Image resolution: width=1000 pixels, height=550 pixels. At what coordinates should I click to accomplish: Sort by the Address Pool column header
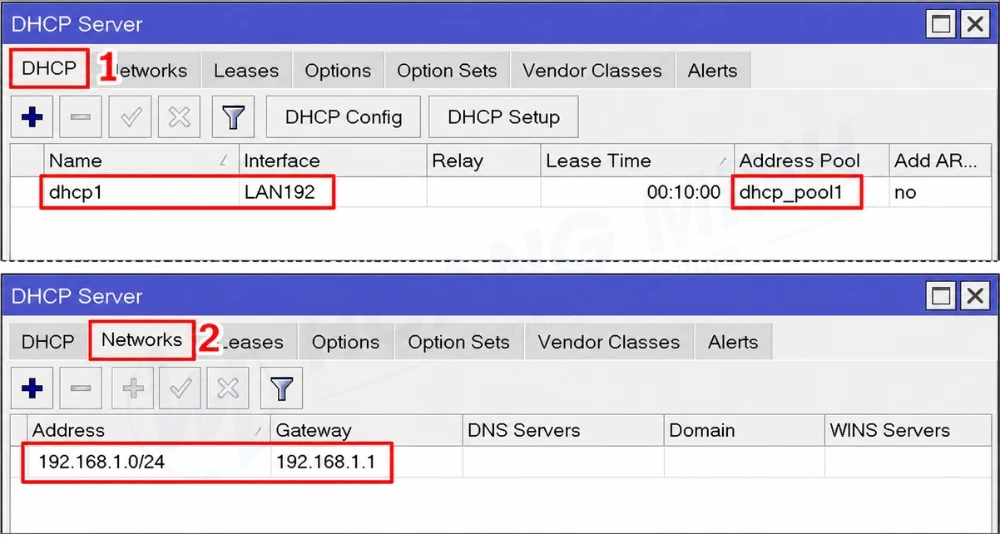click(811, 161)
